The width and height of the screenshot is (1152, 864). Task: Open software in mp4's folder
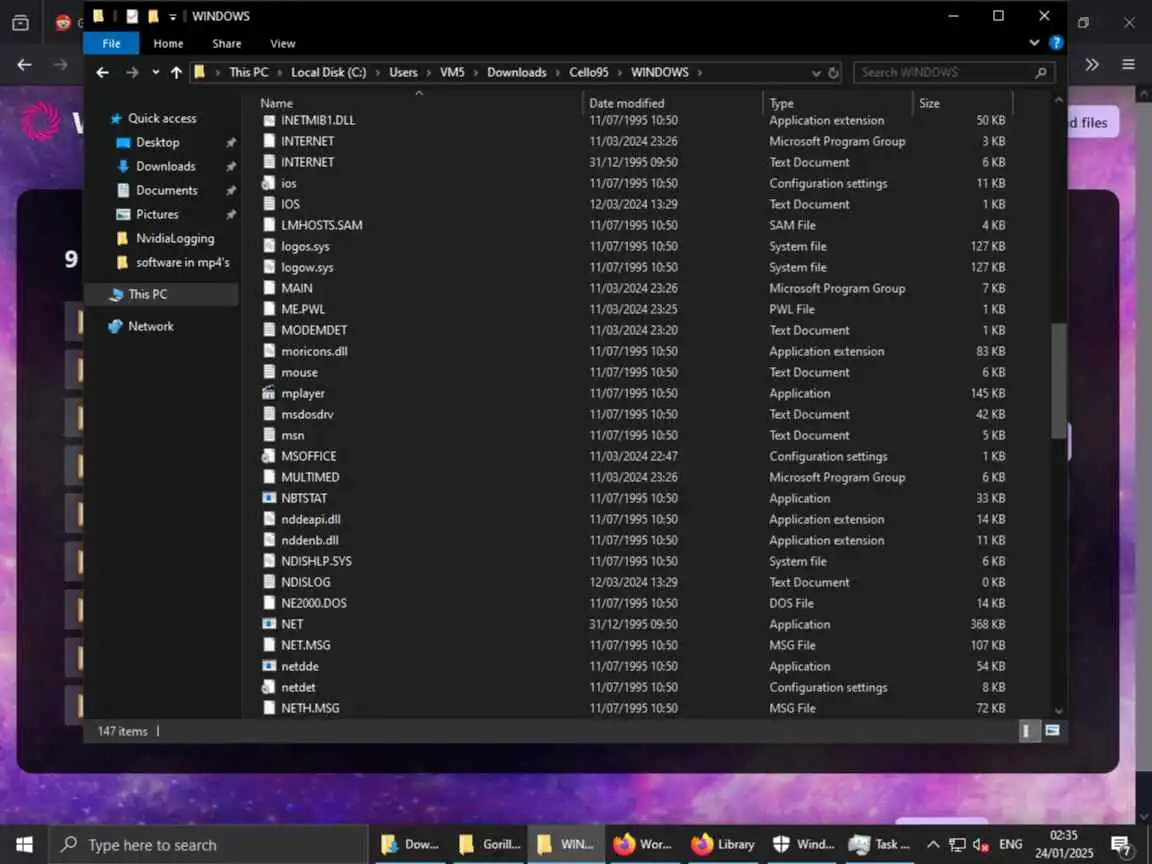183,262
